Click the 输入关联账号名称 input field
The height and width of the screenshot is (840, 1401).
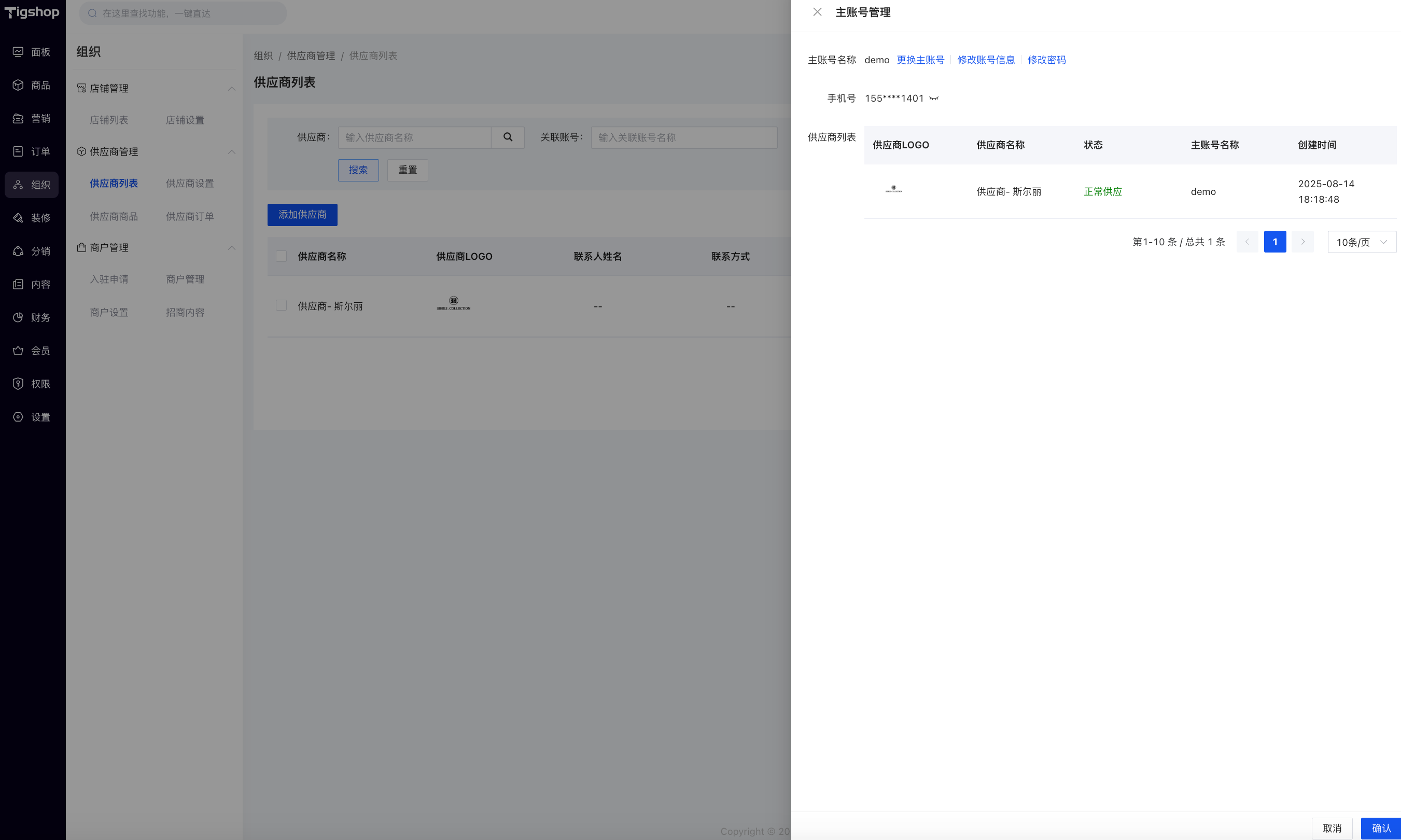[684, 137]
